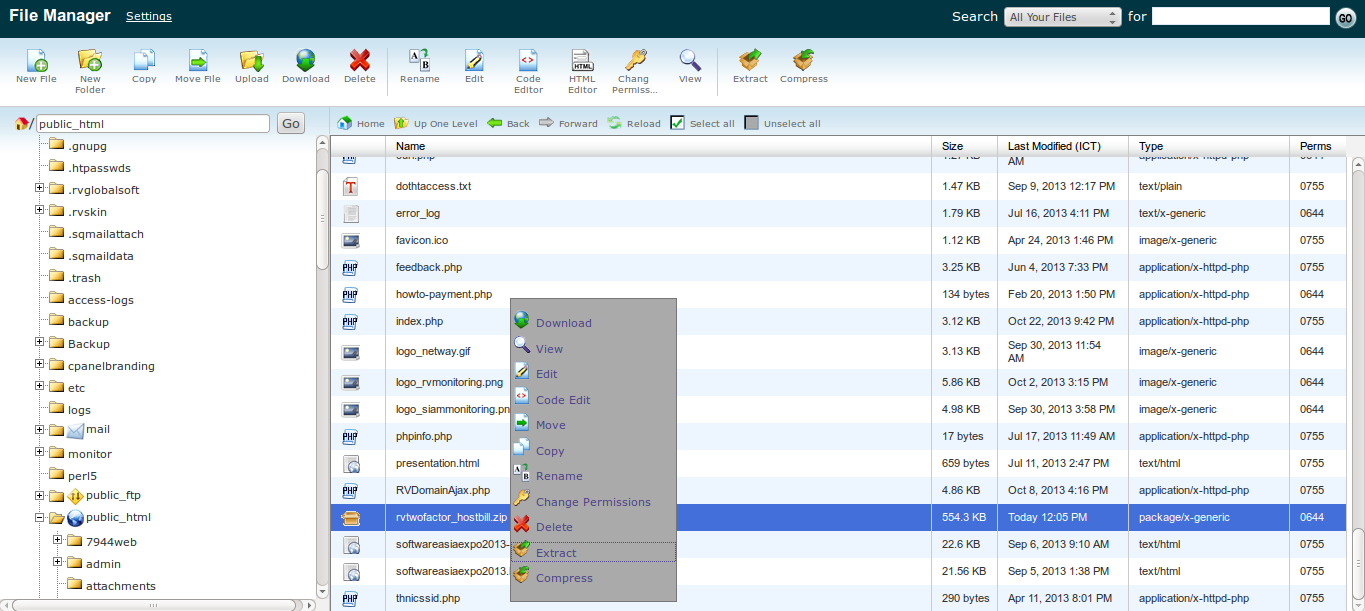1365x611 pixels.
Task: Click the mail envelope folder icon in tree
Action: pos(76,430)
